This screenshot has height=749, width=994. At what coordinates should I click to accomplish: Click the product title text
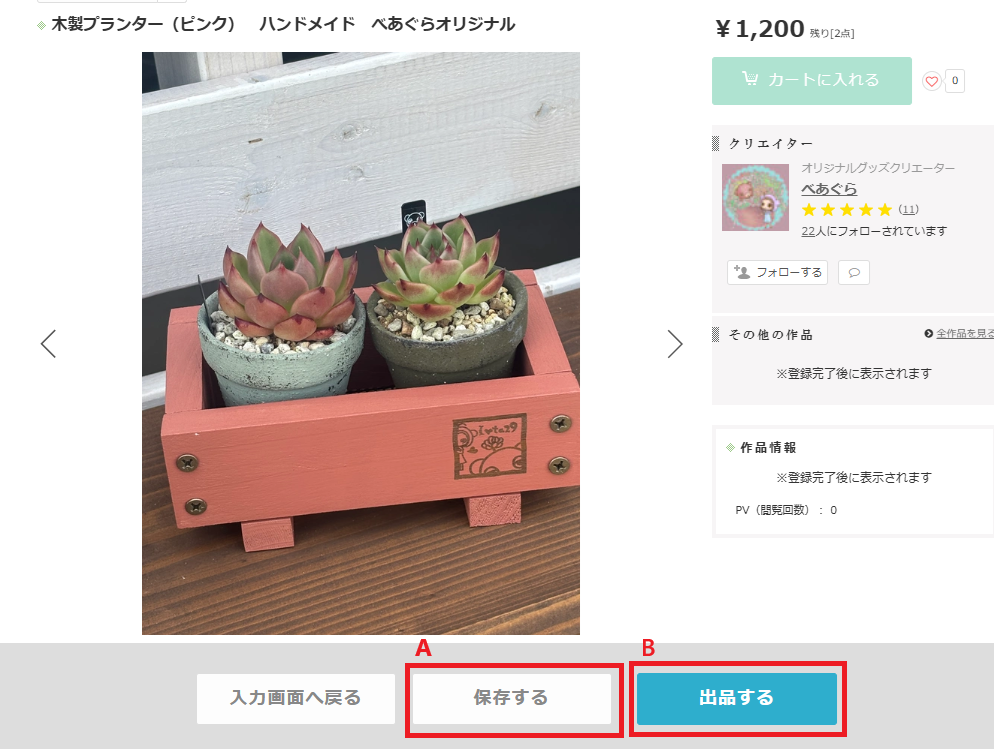[x=283, y=24]
